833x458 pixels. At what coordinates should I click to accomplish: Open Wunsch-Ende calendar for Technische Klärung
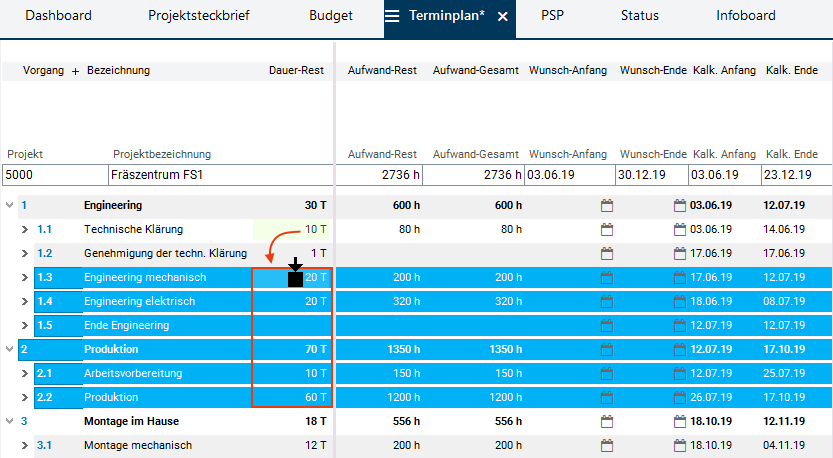pos(681,230)
